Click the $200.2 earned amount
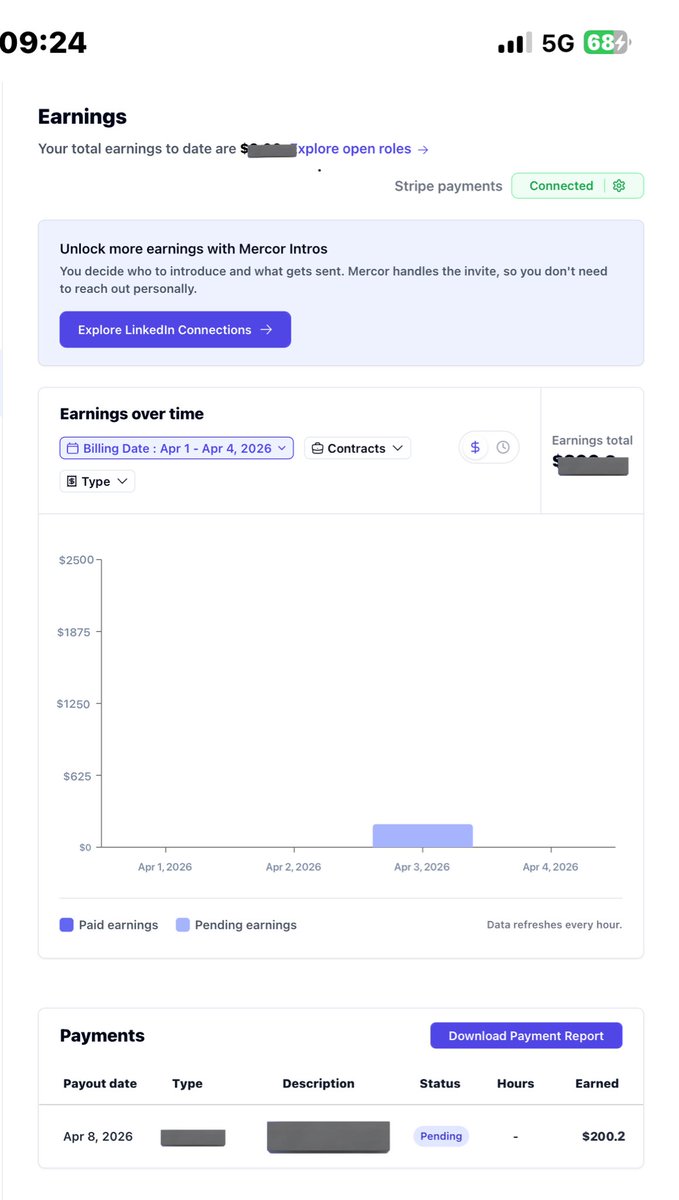The width and height of the screenshot is (679, 1200). (x=603, y=1137)
